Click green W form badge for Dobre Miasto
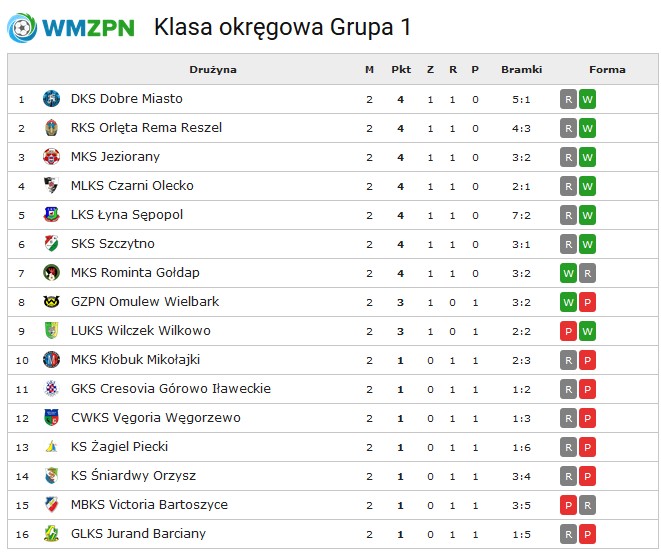Screen dimensions: 661x556 coord(587,99)
